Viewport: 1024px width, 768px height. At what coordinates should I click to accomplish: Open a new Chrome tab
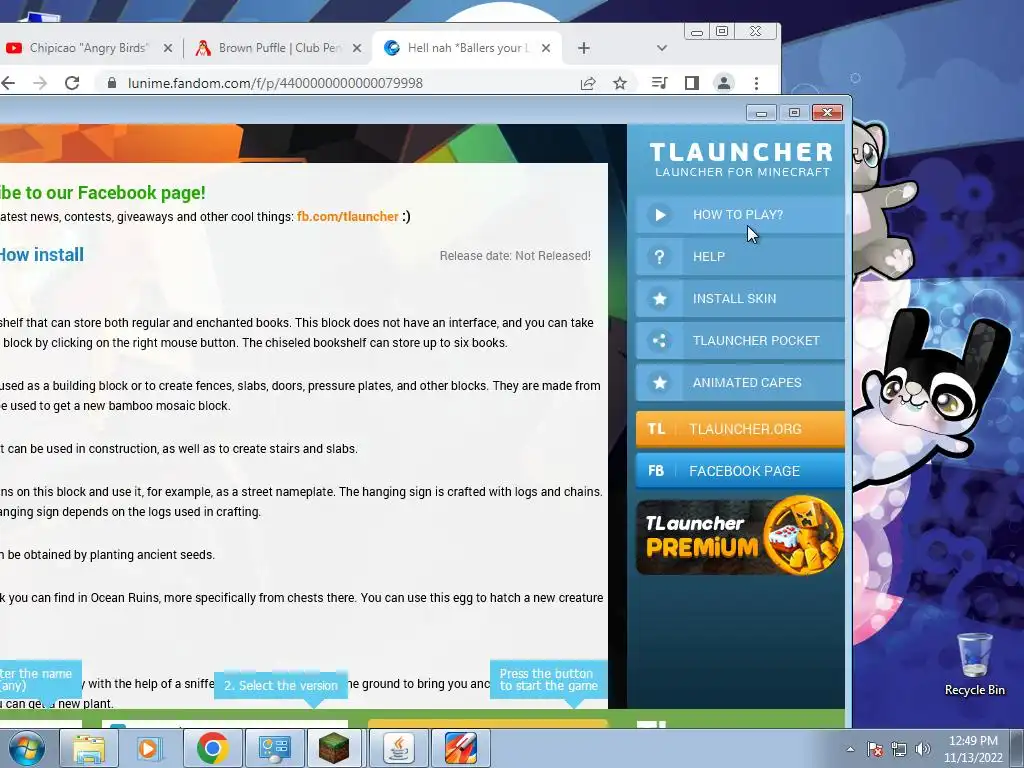584,48
